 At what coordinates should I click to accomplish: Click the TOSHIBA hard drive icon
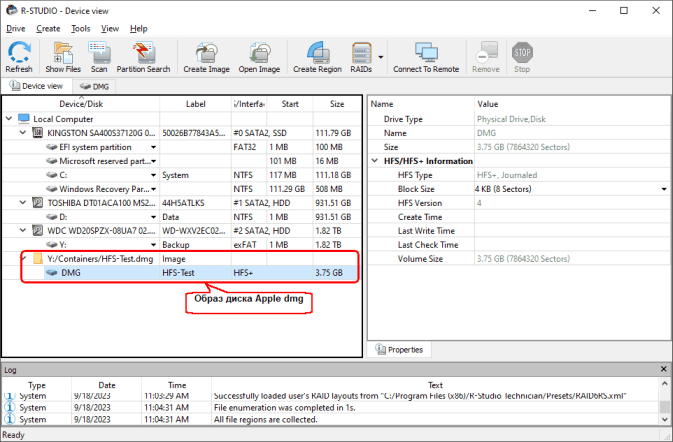(x=38, y=203)
